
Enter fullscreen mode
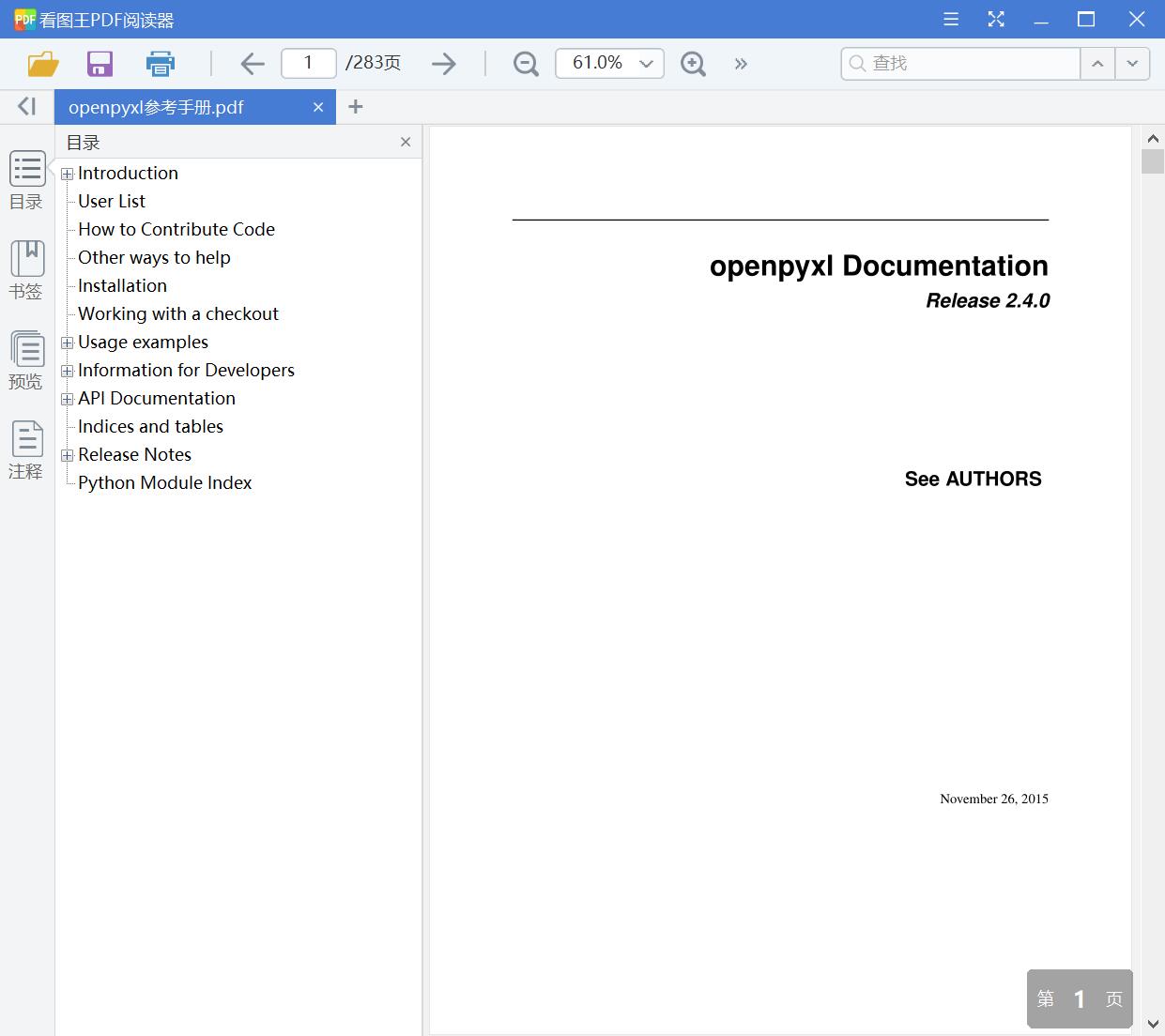tap(996, 19)
